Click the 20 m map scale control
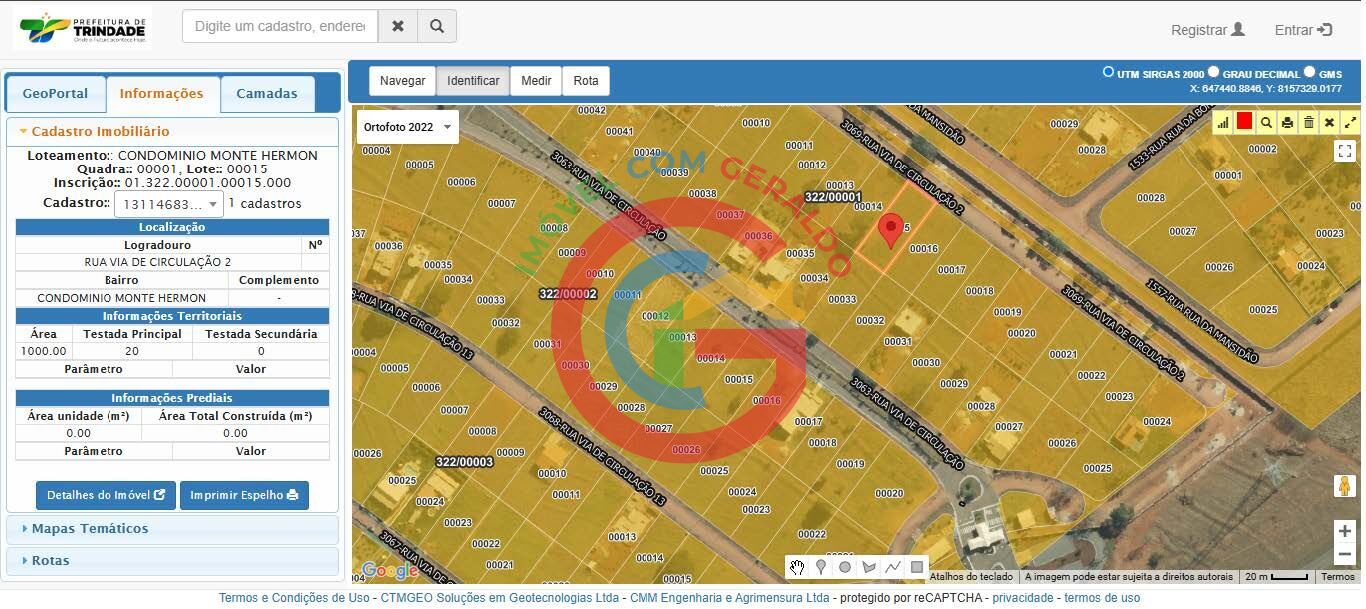1366x609 pixels. [x=1277, y=577]
